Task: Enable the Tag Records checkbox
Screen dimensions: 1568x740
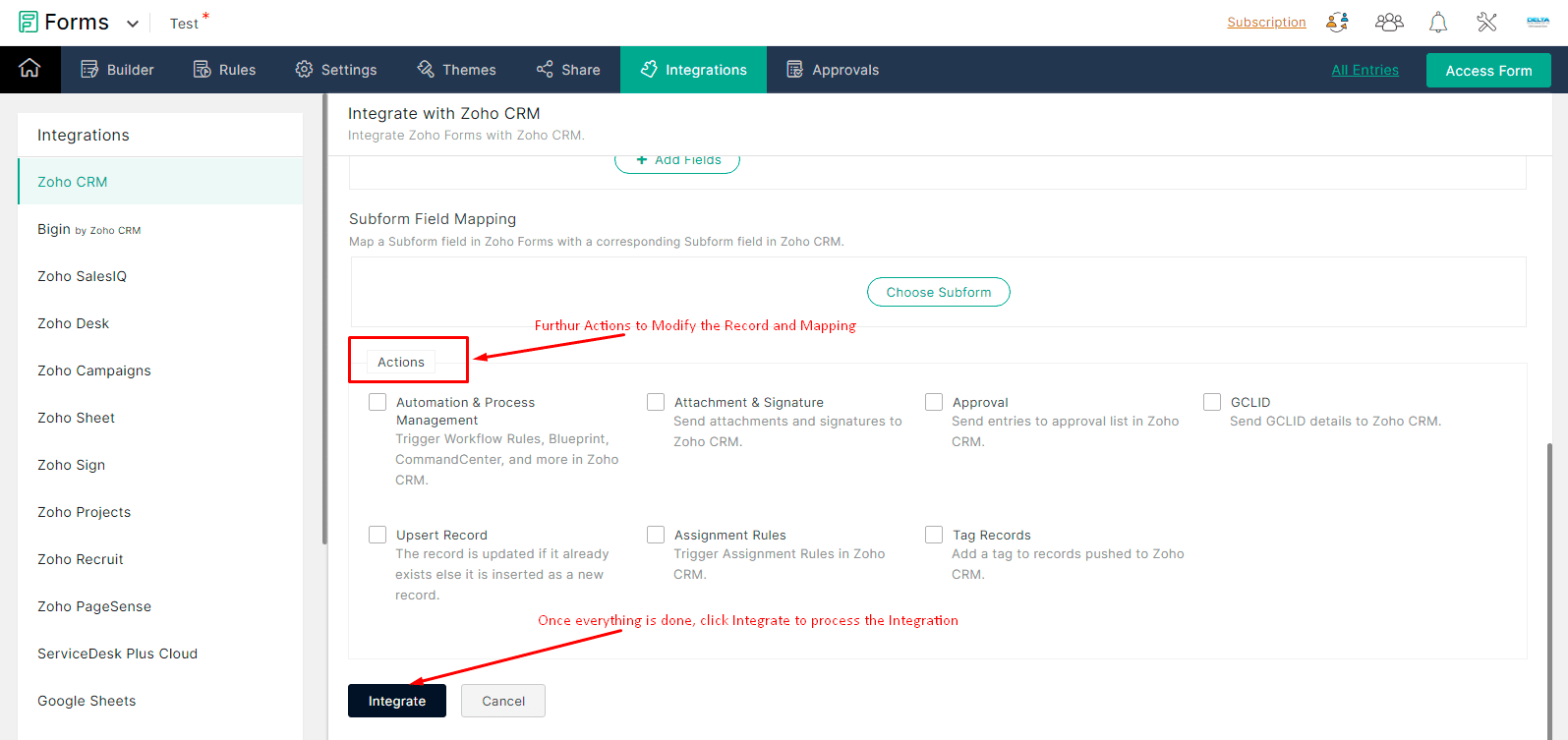Action: coord(934,535)
